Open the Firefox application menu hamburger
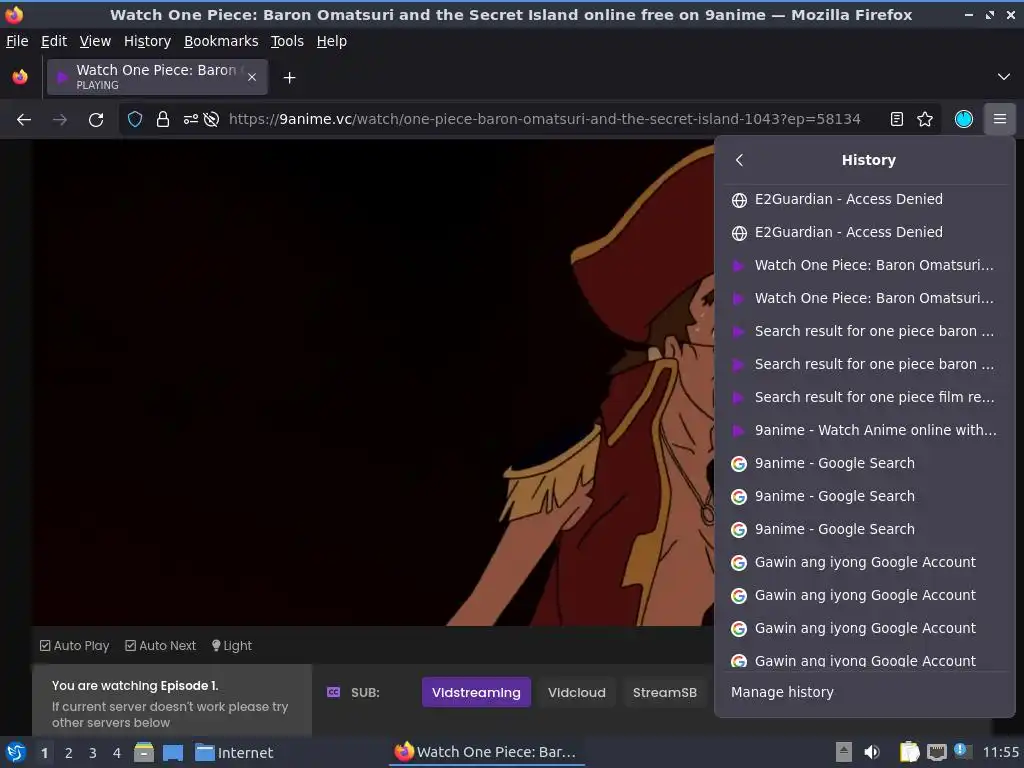Viewport: 1024px width, 768px height. pos(1000,119)
